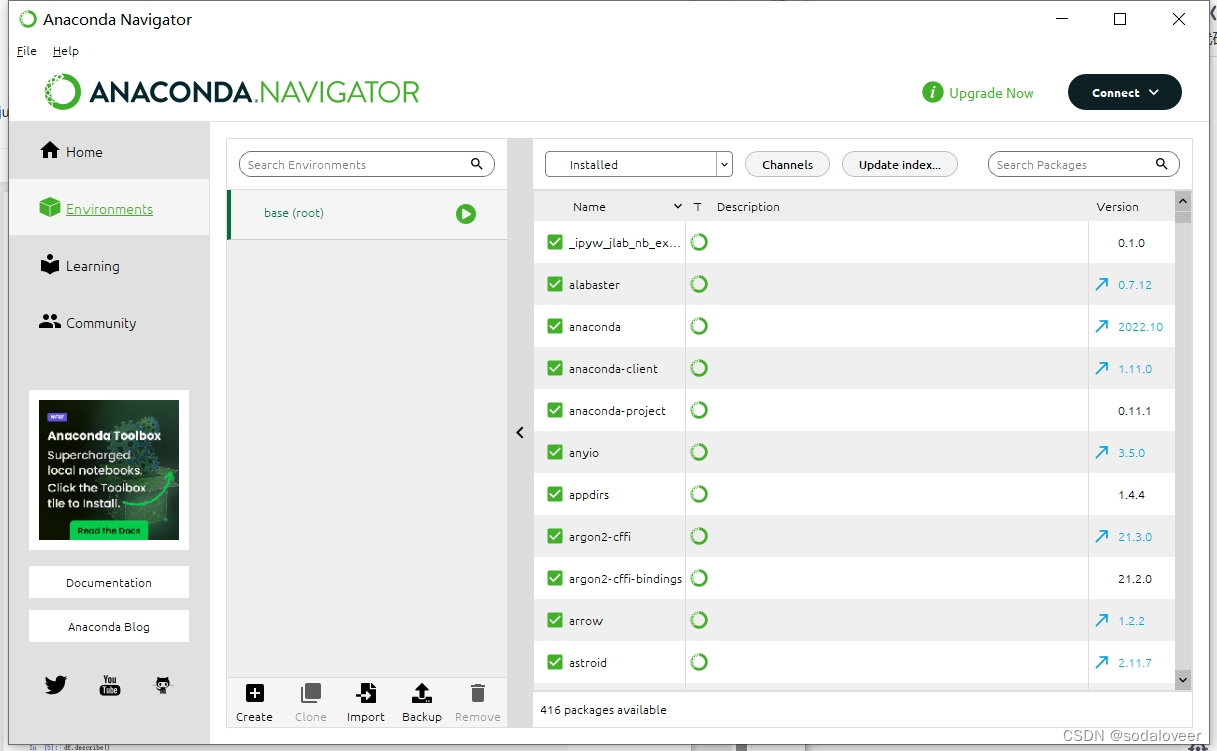Collapse the environments panel with the left chevron

pos(520,432)
